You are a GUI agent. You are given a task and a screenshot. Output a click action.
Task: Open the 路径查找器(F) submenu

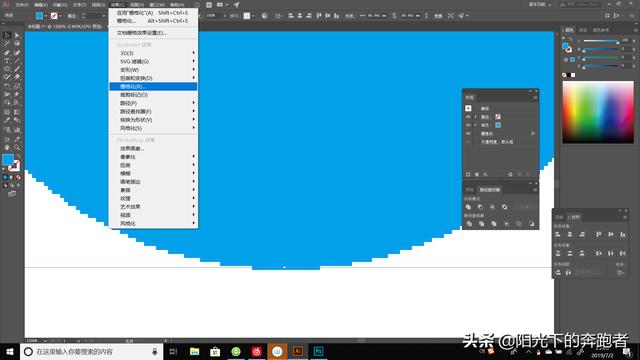click(x=153, y=111)
